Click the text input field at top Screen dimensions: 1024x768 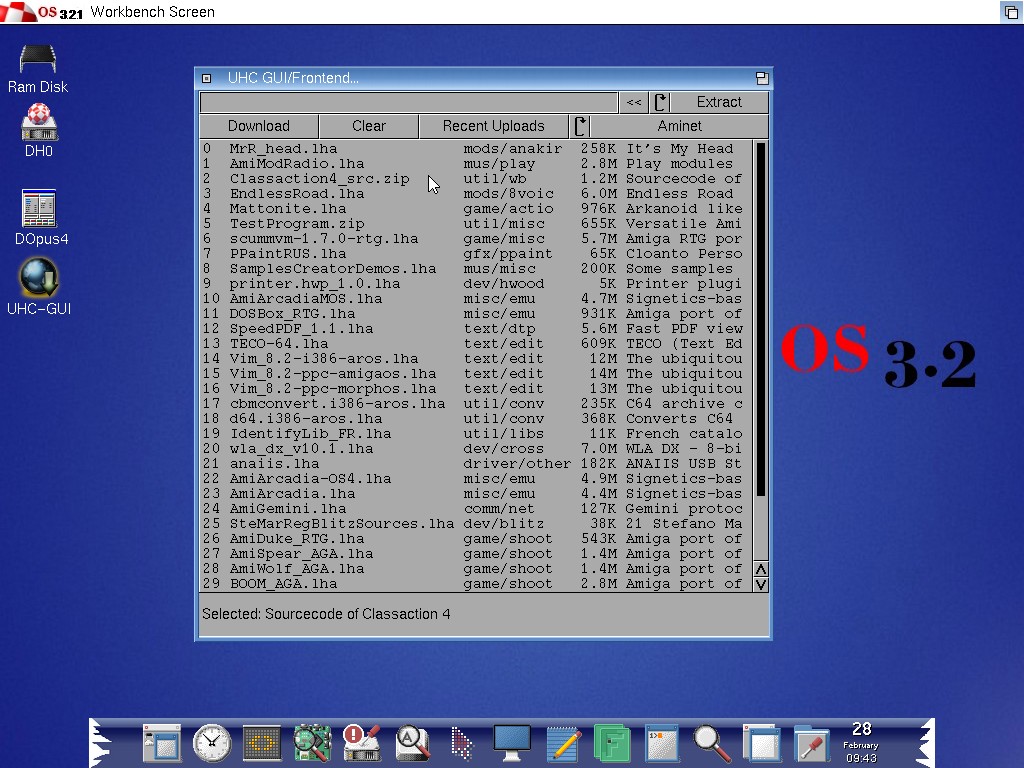[408, 102]
